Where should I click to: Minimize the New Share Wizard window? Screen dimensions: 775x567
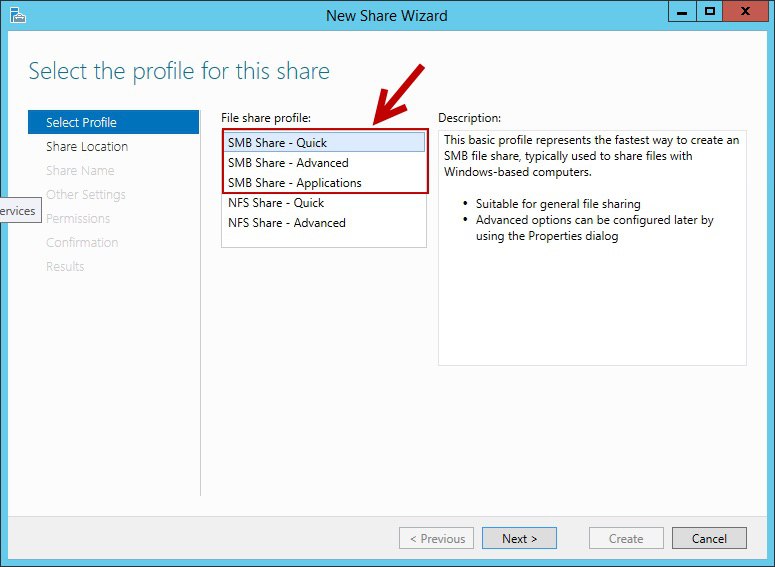click(682, 12)
